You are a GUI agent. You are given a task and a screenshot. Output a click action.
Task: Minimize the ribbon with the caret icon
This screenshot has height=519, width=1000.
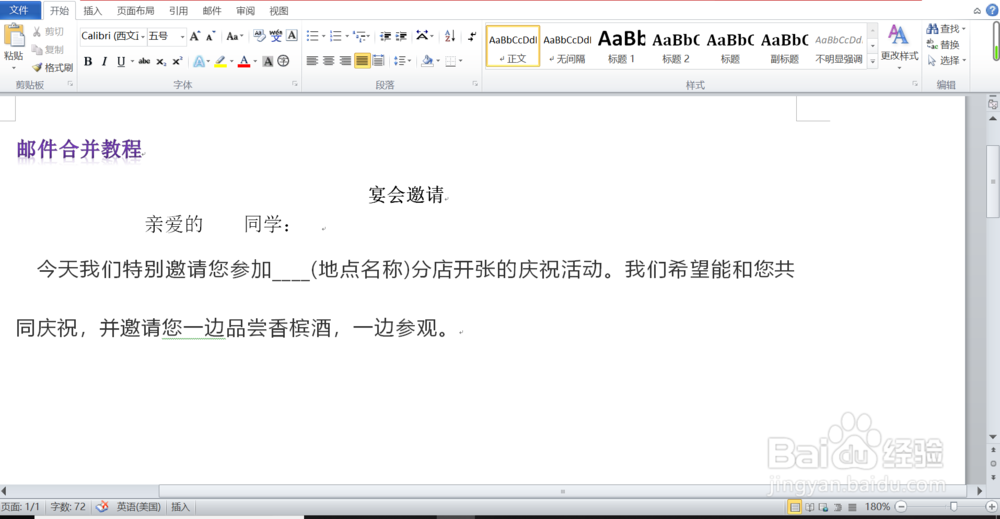[977, 11]
